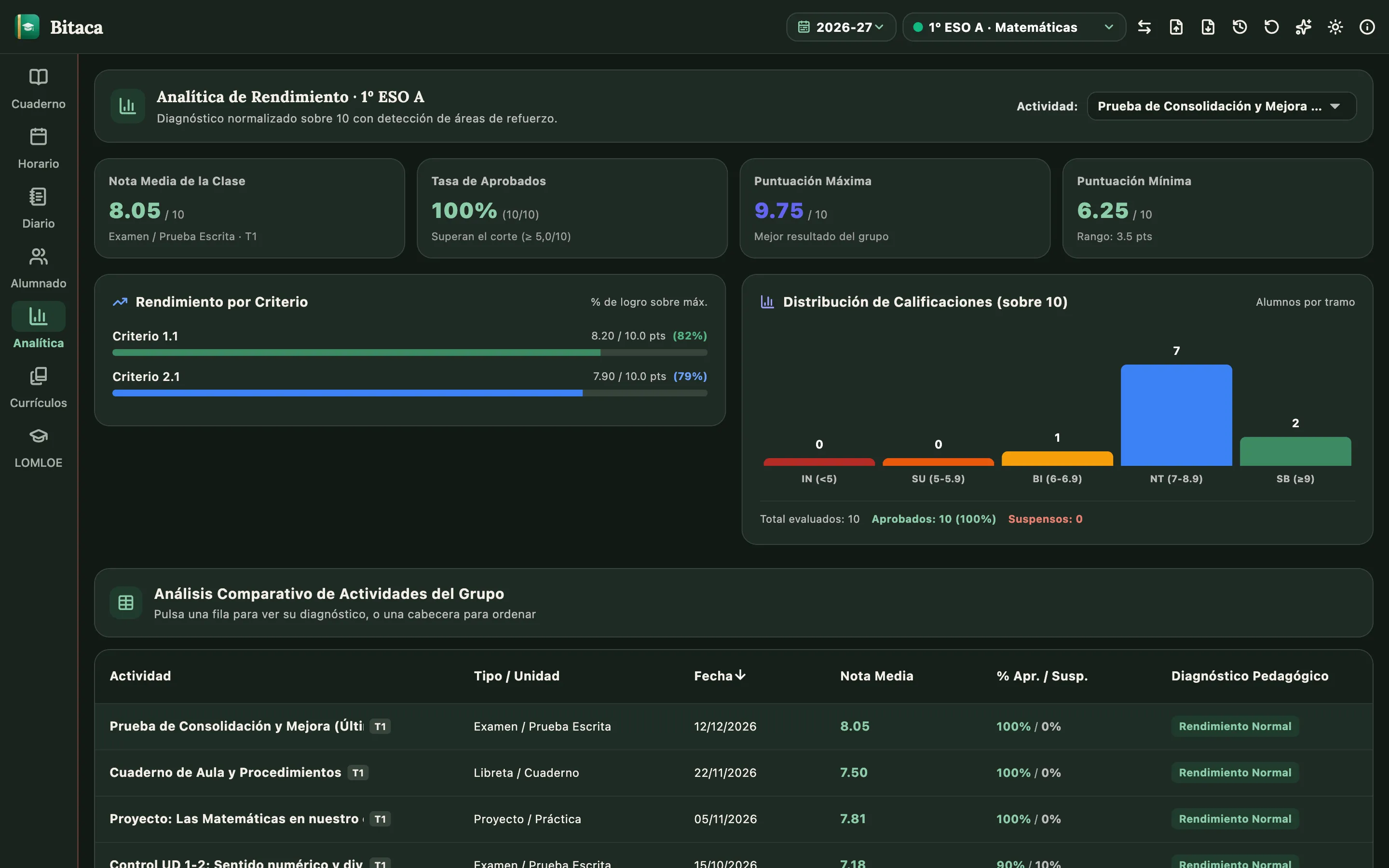Click the Suspensos: 0 label
The width and height of the screenshot is (1389, 868).
coord(1045,519)
